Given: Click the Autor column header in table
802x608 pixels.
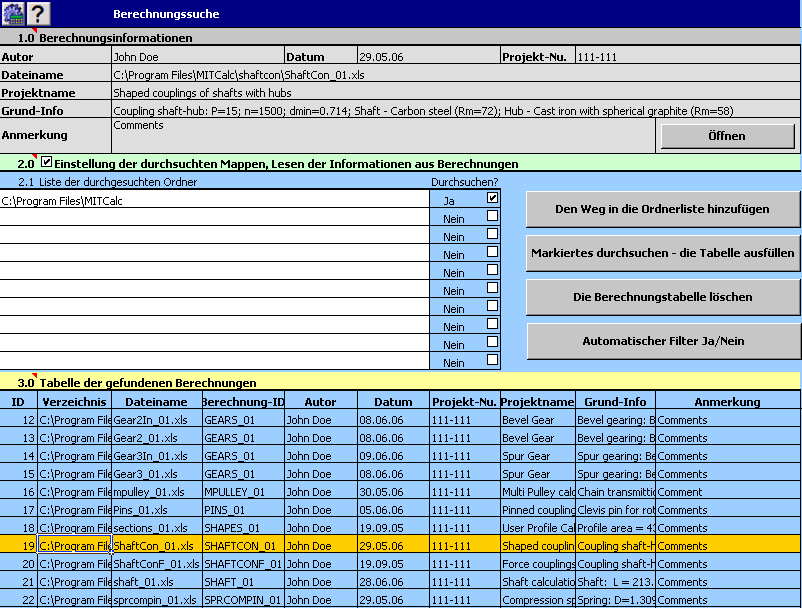Looking at the screenshot, I should click(x=321, y=402).
